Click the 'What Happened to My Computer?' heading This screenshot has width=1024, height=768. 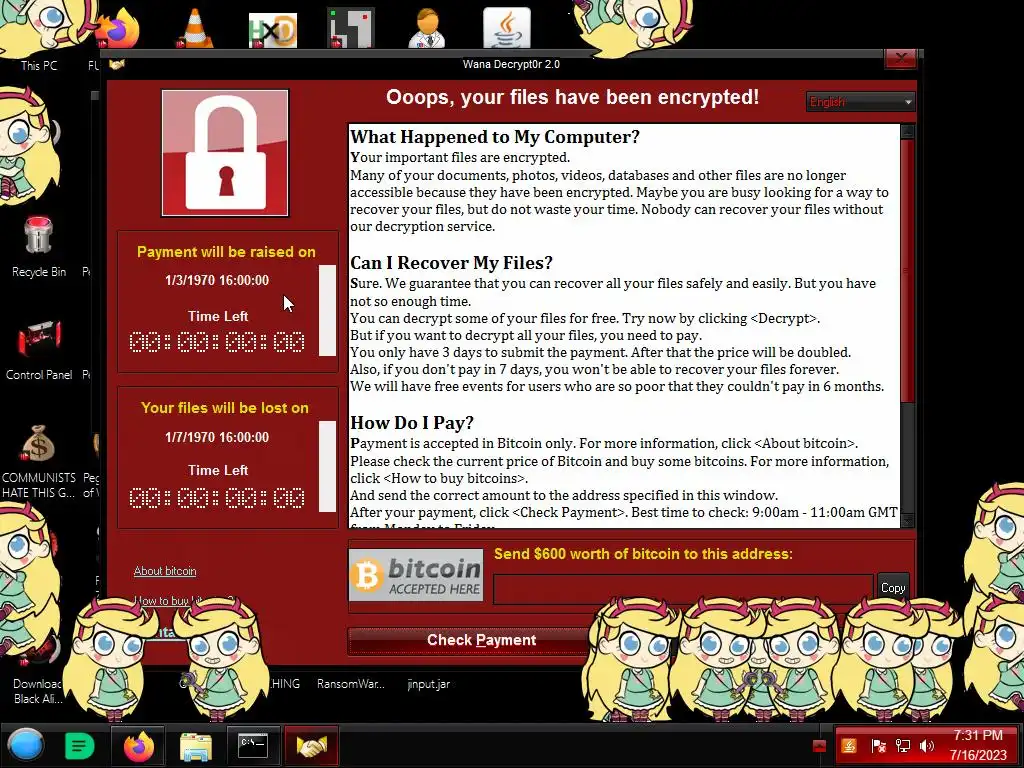(495, 136)
